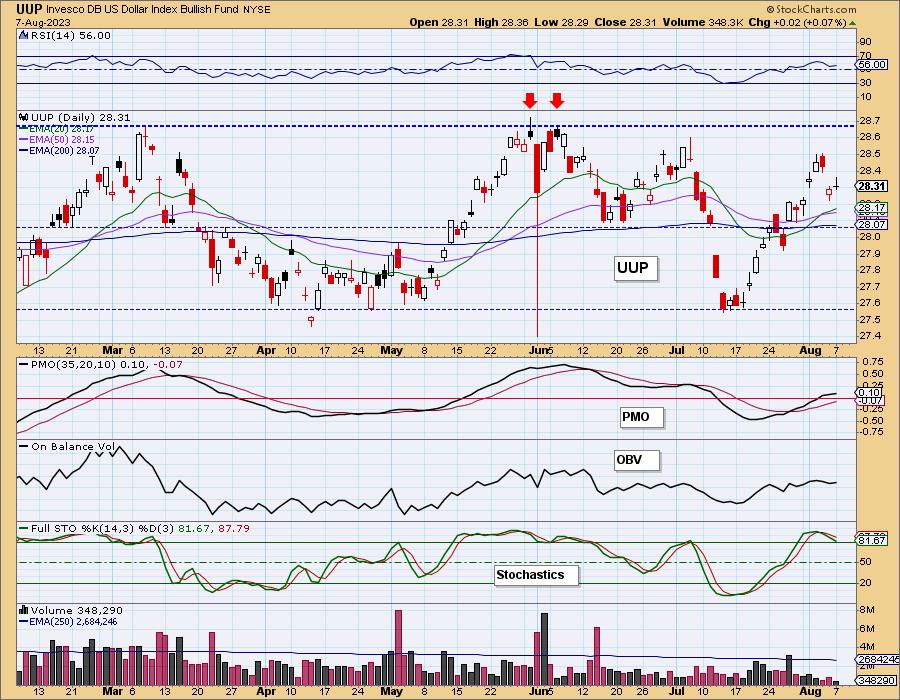Click the black PMO legend line marker
Viewport: 900px width, 700px height.
(24, 364)
